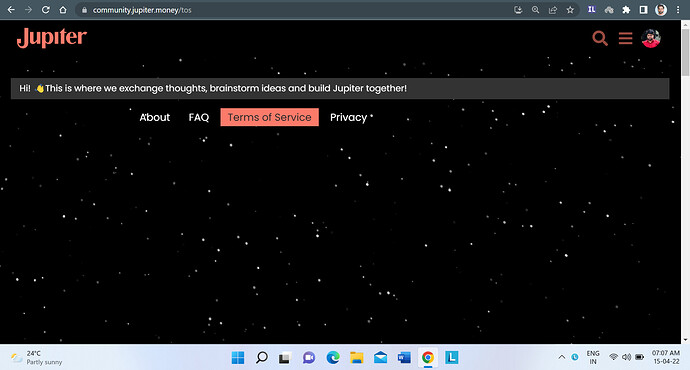Viewport: 690px width, 370px height.
Task: Open Chrome profile avatar
Action: pyautogui.click(x=661, y=10)
